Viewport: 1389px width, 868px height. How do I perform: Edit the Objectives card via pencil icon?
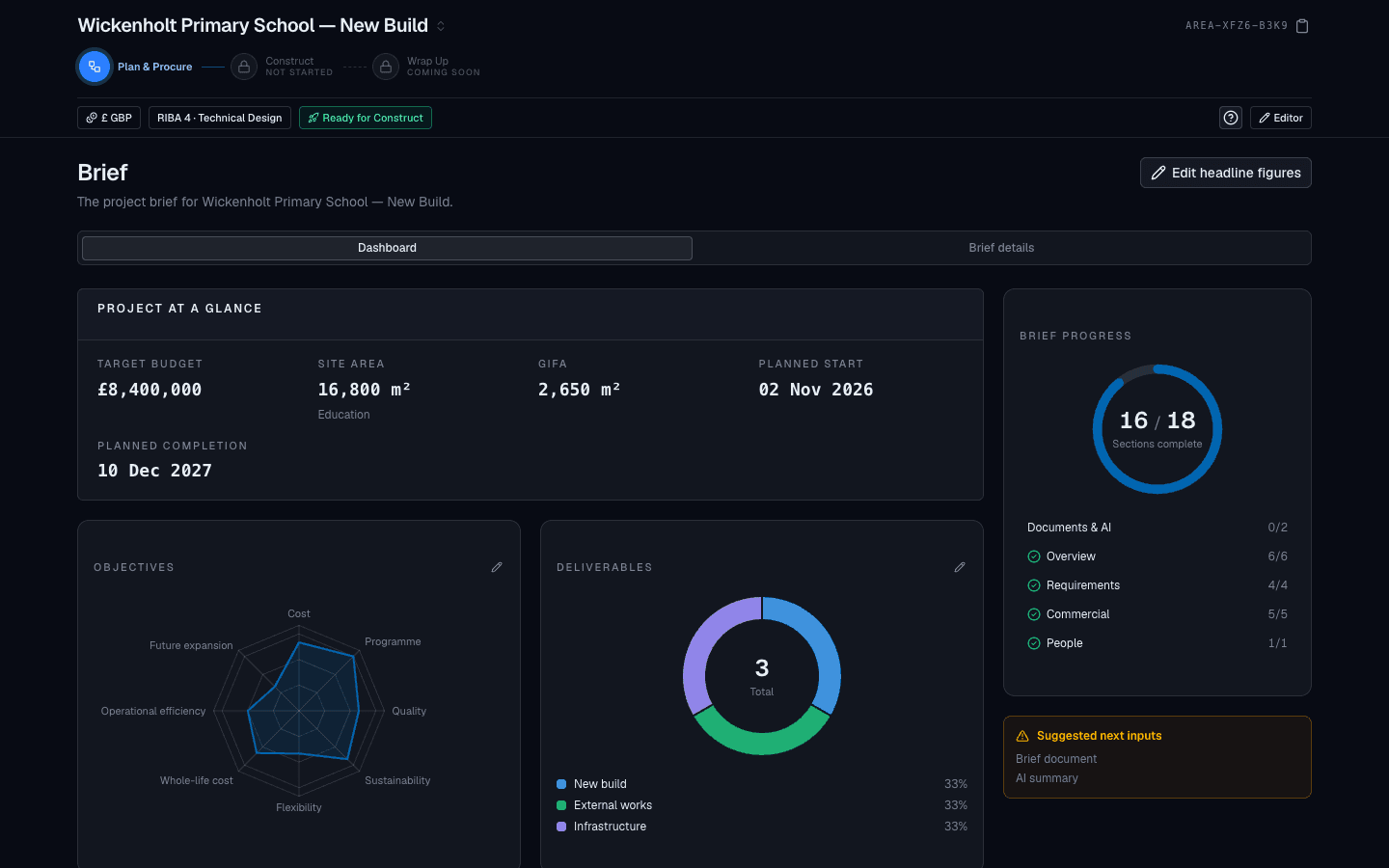pos(497,567)
